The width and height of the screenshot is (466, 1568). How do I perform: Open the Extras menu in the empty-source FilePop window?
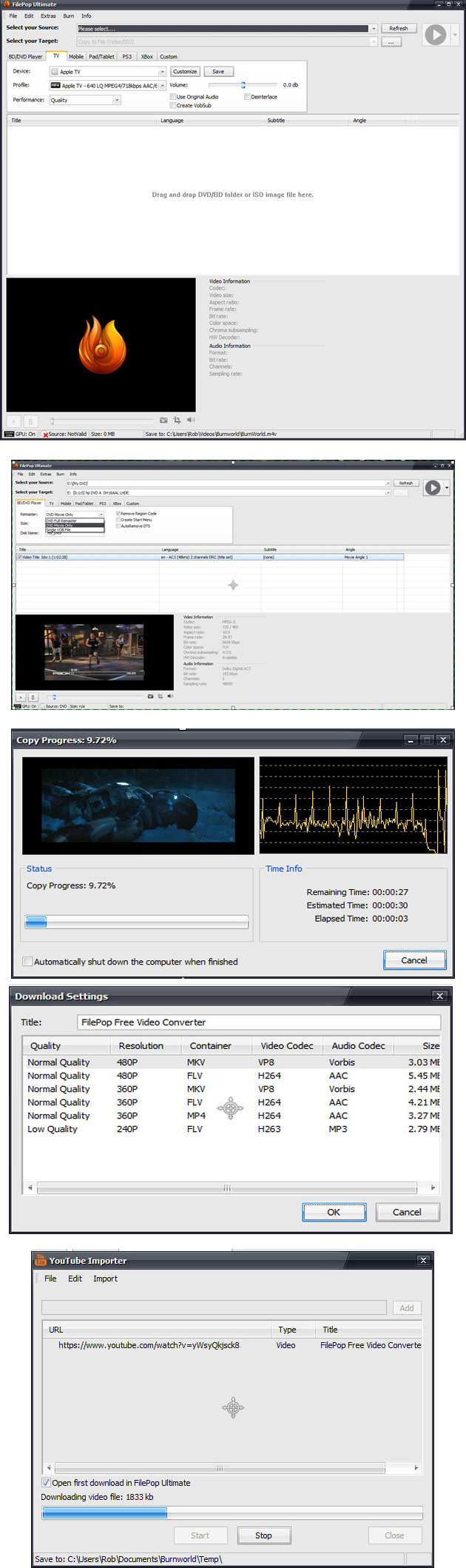coord(48,16)
